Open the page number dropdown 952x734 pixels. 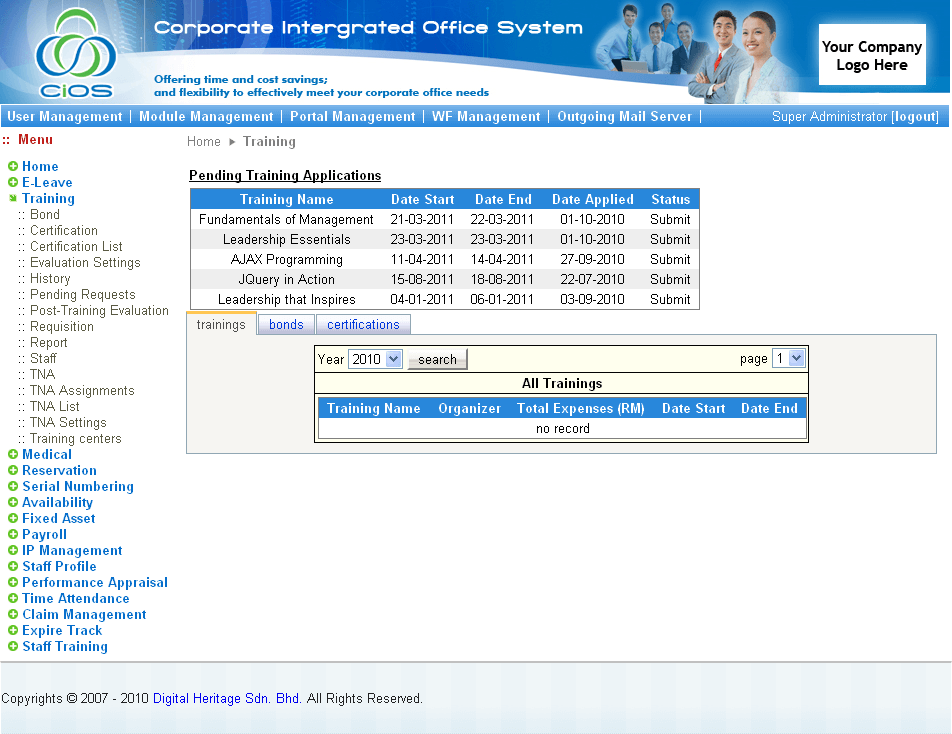point(788,358)
